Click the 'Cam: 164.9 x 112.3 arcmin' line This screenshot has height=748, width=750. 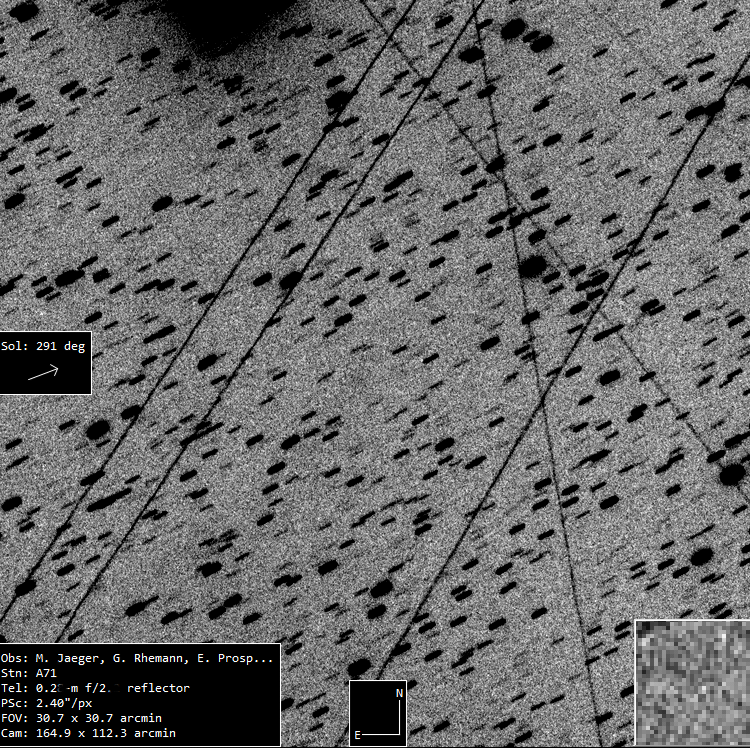(x=89, y=733)
